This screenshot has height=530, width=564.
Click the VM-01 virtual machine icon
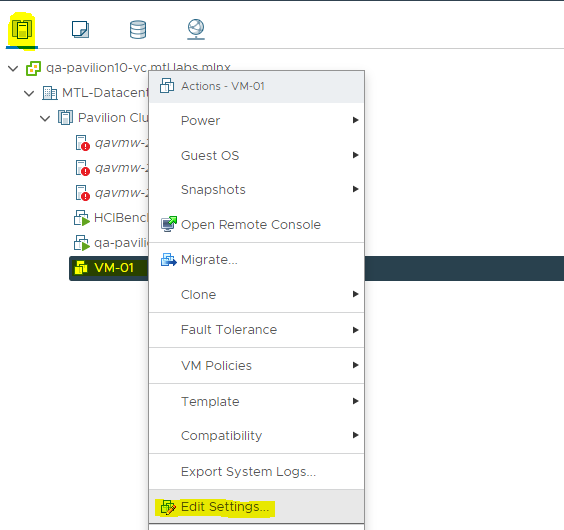81,268
